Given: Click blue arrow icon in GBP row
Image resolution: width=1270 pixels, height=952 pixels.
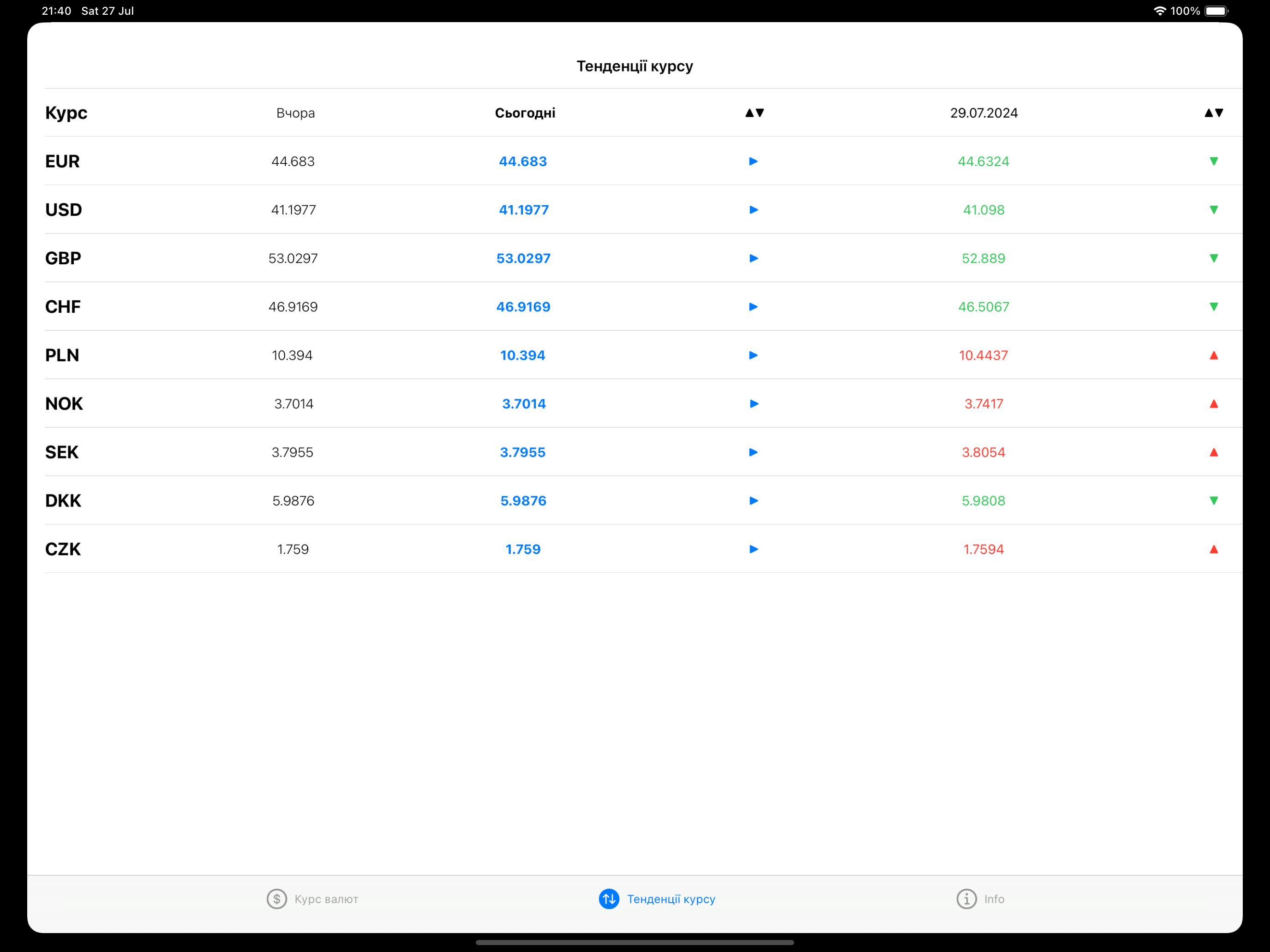Looking at the screenshot, I should [x=753, y=258].
